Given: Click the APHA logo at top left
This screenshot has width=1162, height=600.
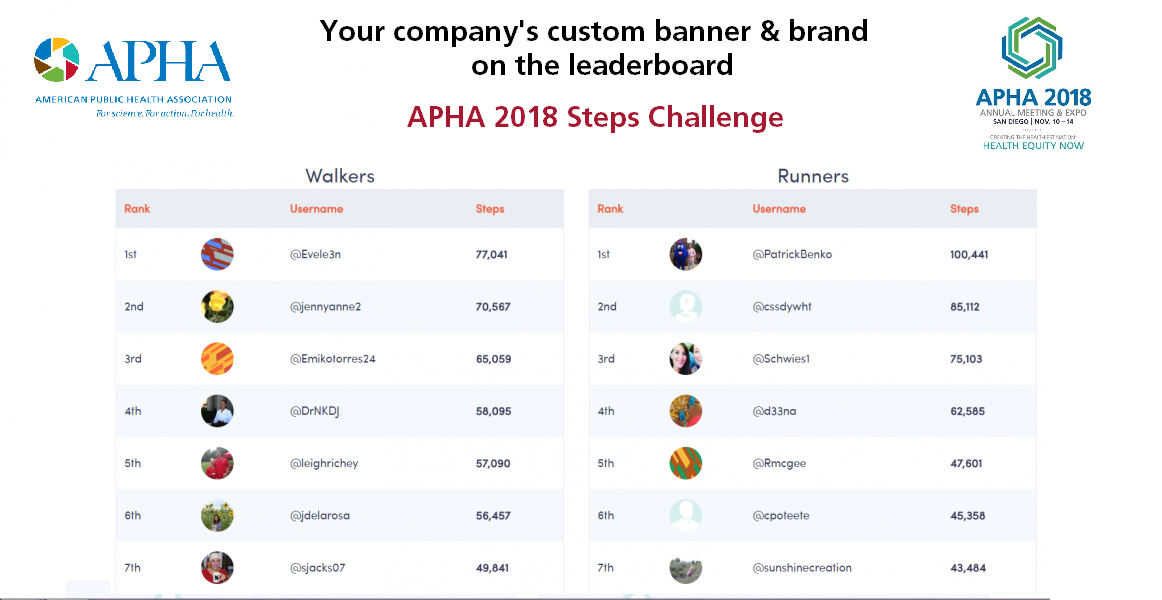Looking at the screenshot, I should coord(133,77).
